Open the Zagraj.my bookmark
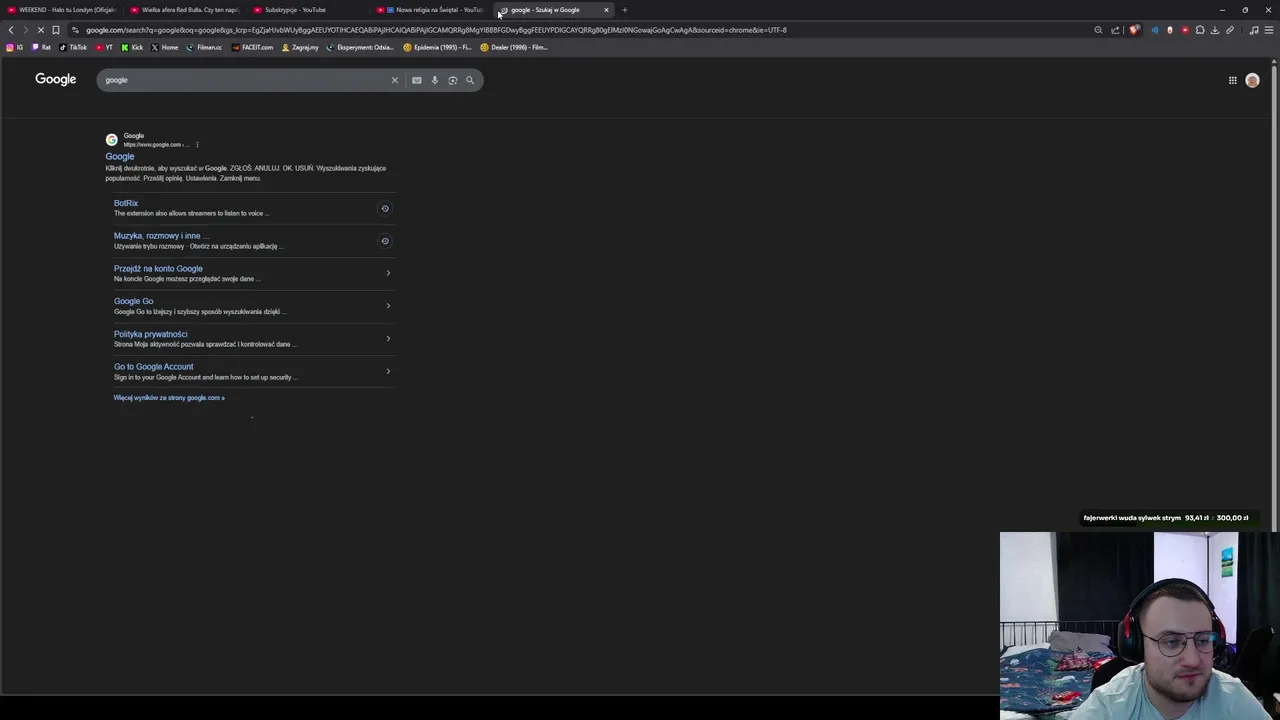Image resolution: width=1280 pixels, height=720 pixels. [300, 47]
